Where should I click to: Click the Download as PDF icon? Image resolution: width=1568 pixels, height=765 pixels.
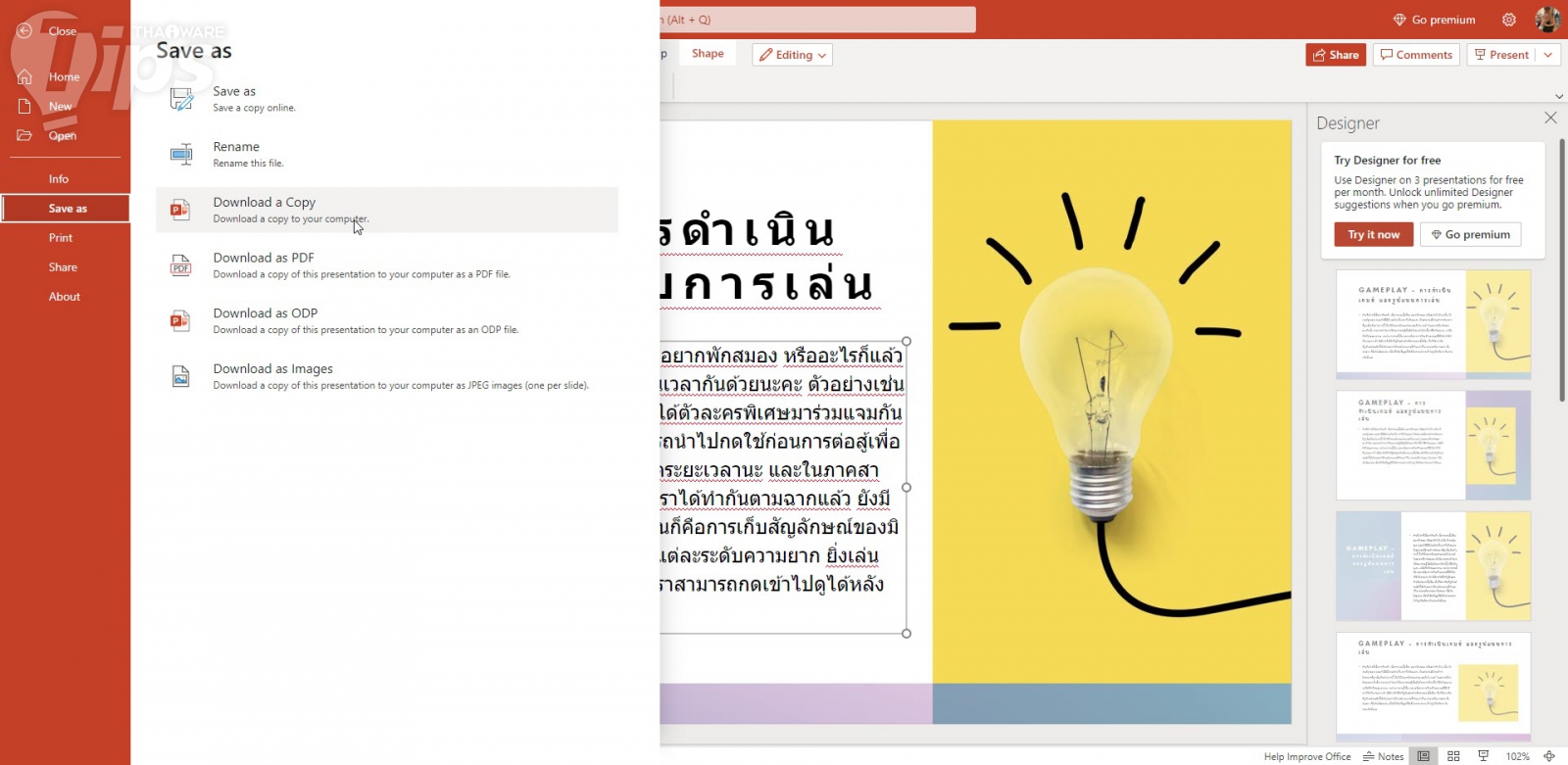click(180, 265)
